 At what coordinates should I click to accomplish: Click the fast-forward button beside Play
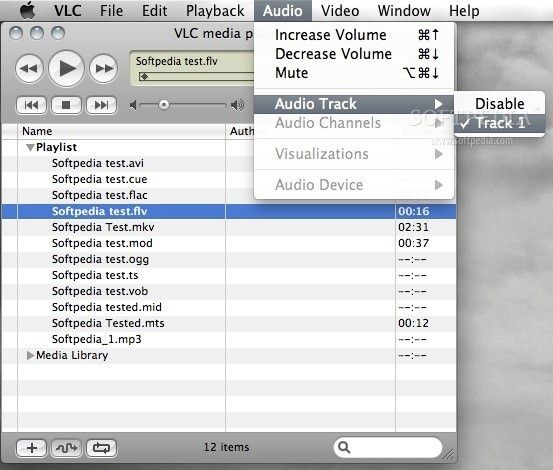104,68
